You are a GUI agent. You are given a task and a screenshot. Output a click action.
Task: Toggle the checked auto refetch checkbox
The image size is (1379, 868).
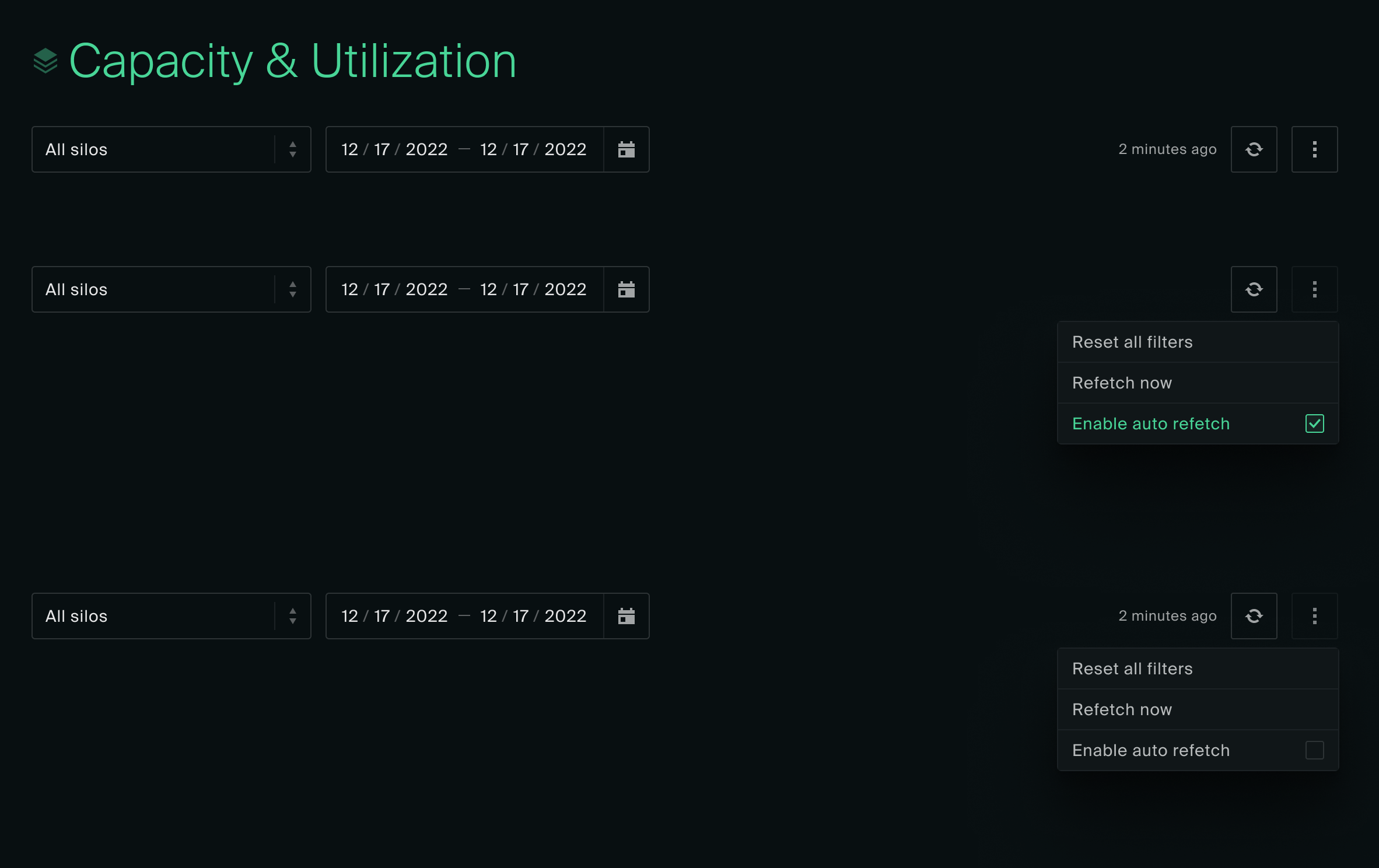tap(1314, 424)
